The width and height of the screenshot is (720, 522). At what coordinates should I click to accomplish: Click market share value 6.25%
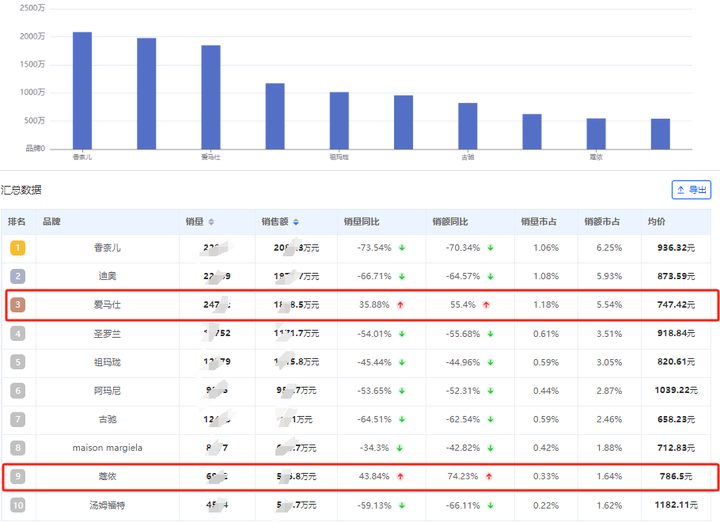[609, 248]
